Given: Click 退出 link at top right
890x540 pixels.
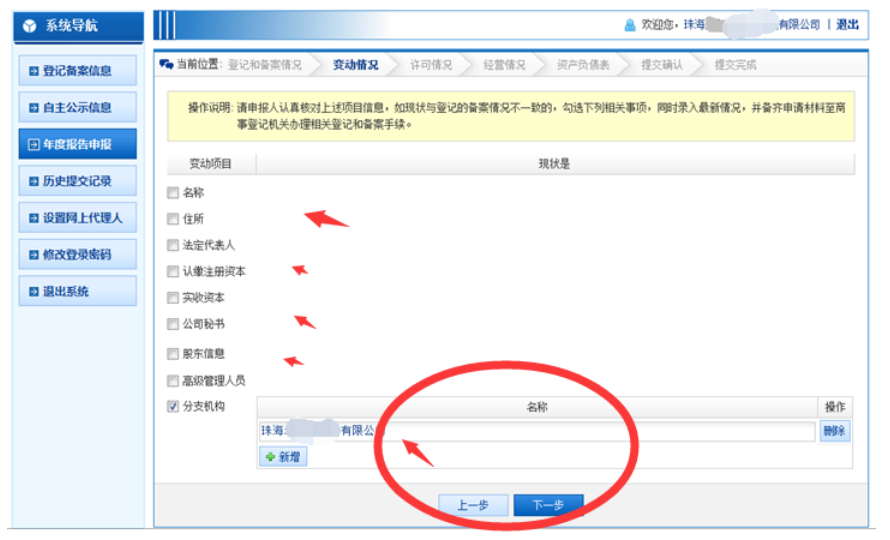Looking at the screenshot, I should click(847, 24).
